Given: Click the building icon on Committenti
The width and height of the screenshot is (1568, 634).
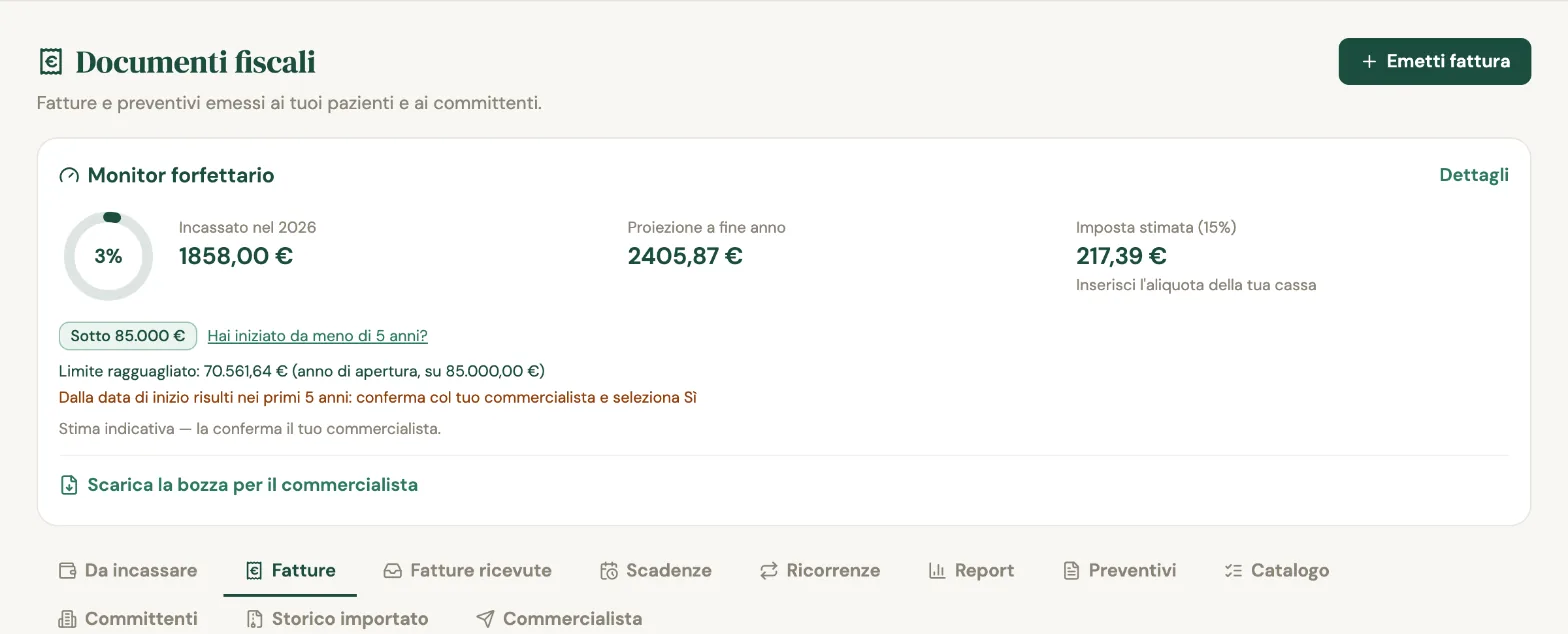Looking at the screenshot, I should point(68,619).
